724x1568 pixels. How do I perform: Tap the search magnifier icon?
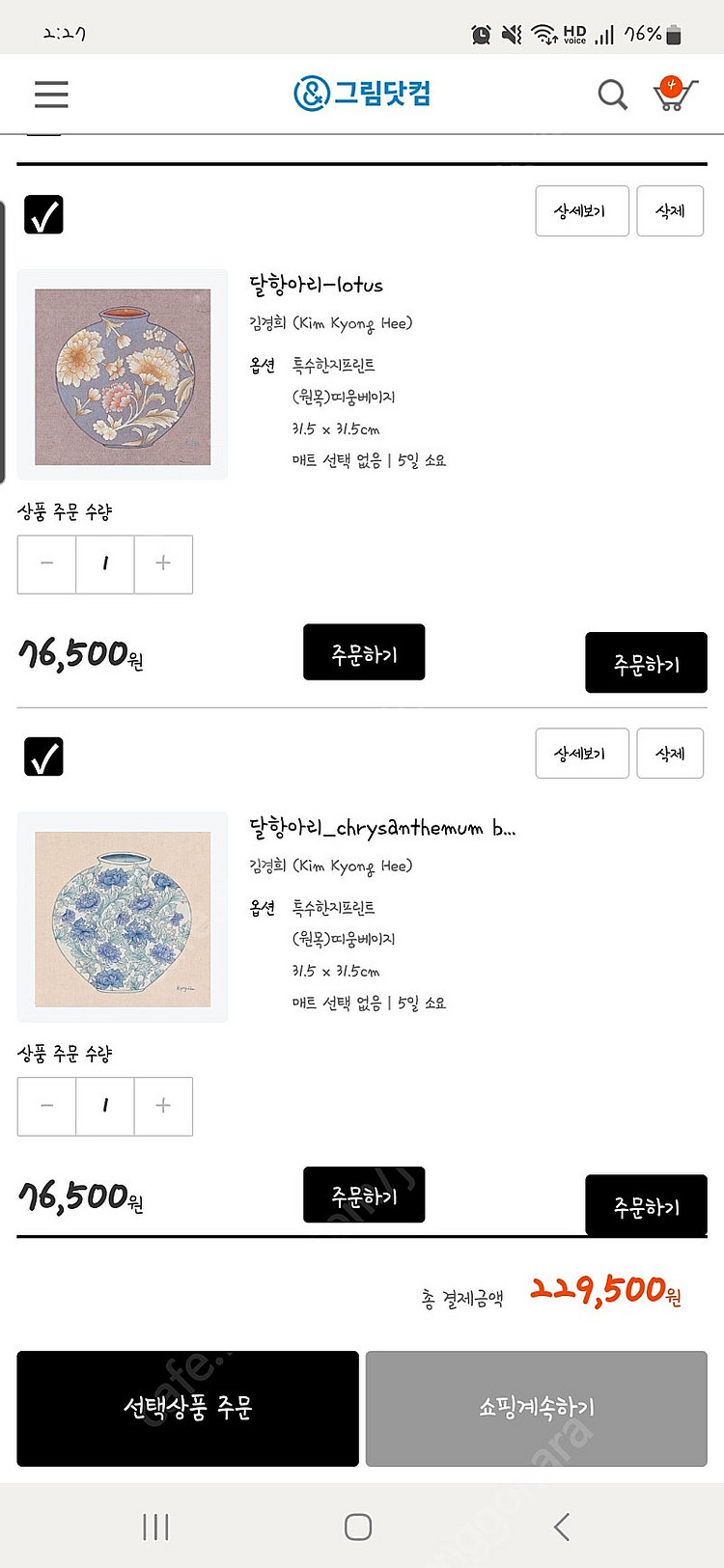pyautogui.click(x=612, y=95)
